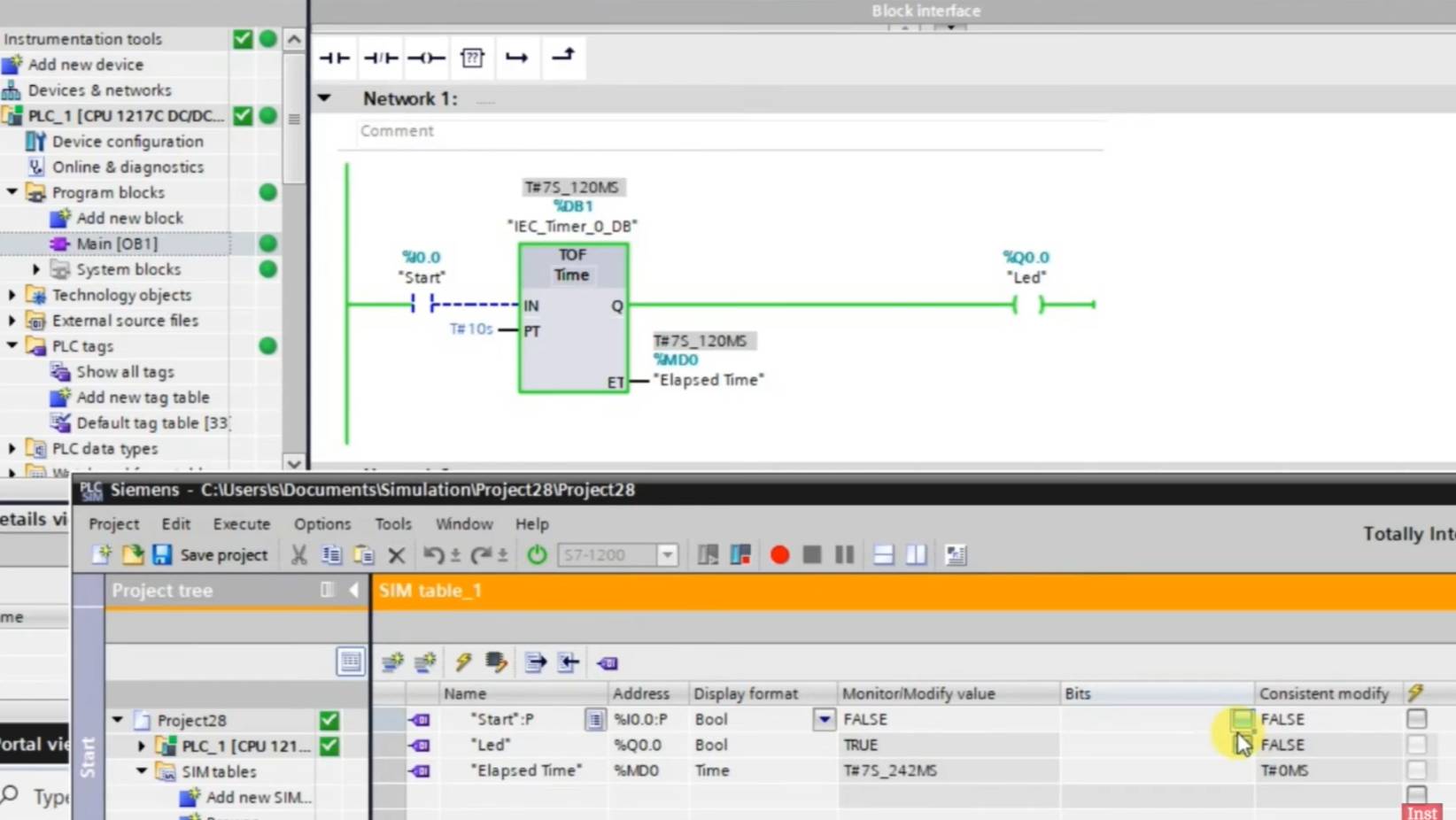
Task: Select the TOF Time timer block
Action: point(573,318)
